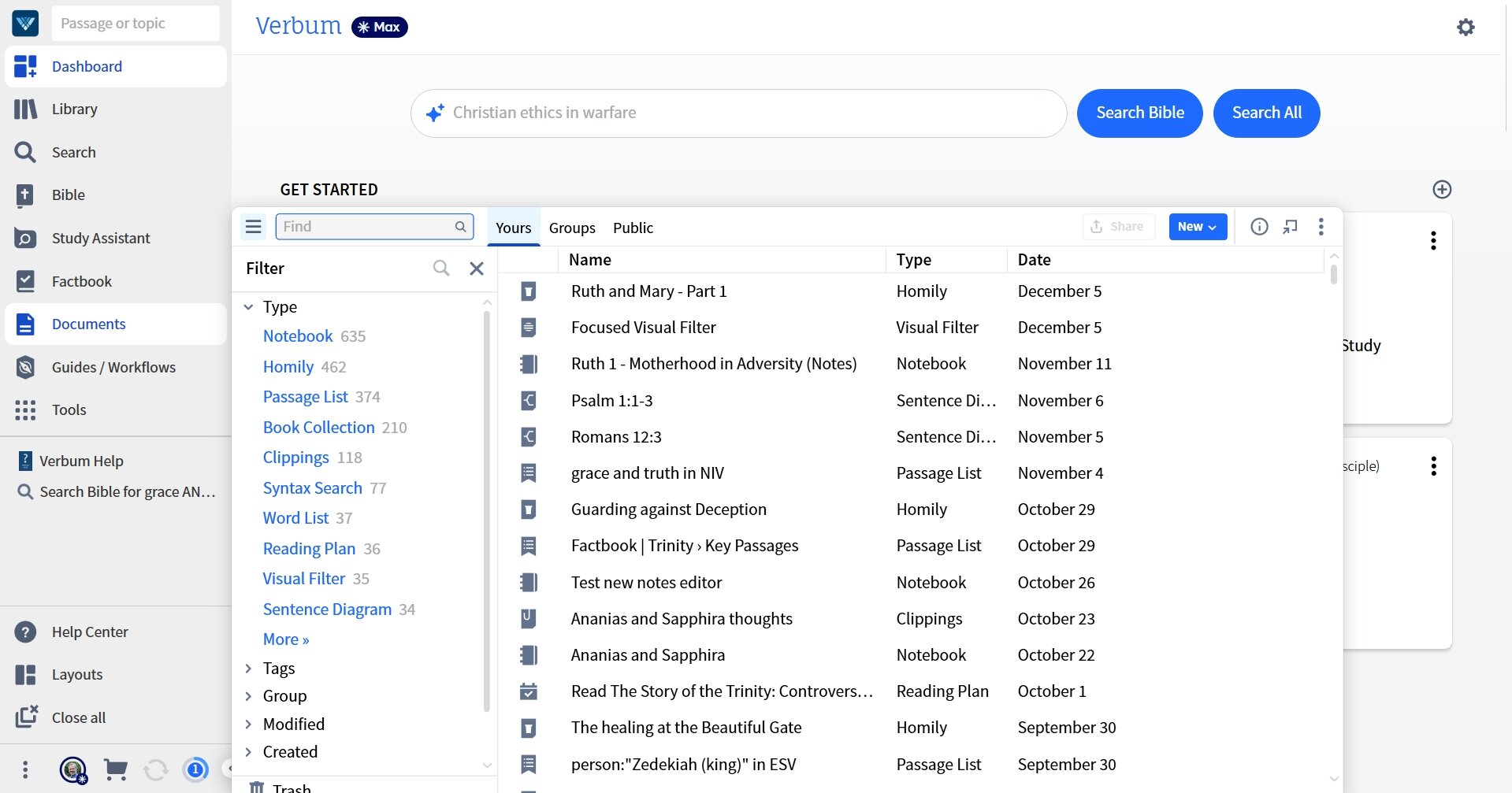Switch to the Yours tab
This screenshot has height=793, width=1512.
coord(514,228)
